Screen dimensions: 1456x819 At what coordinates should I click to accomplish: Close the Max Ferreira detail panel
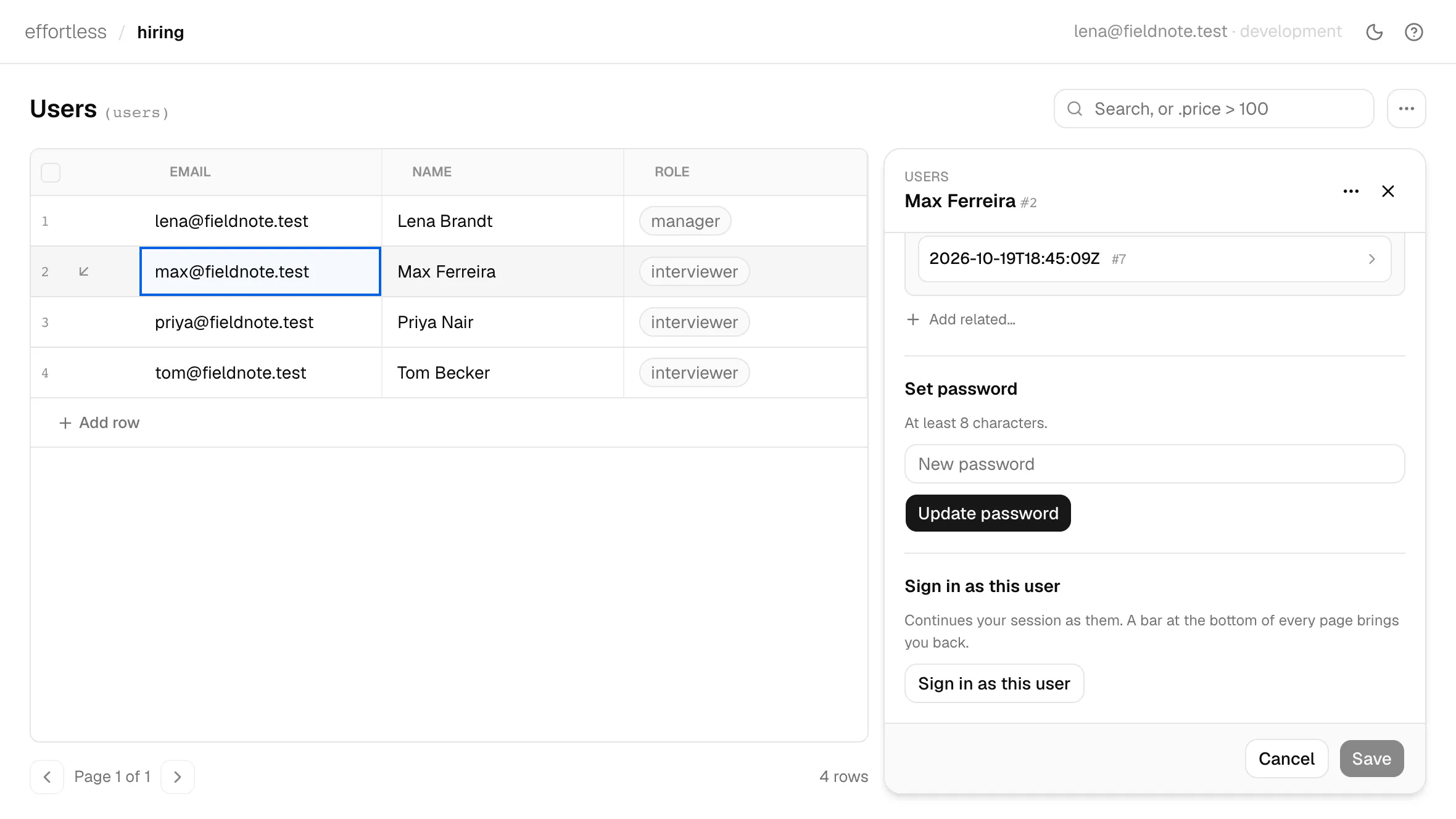point(1388,191)
